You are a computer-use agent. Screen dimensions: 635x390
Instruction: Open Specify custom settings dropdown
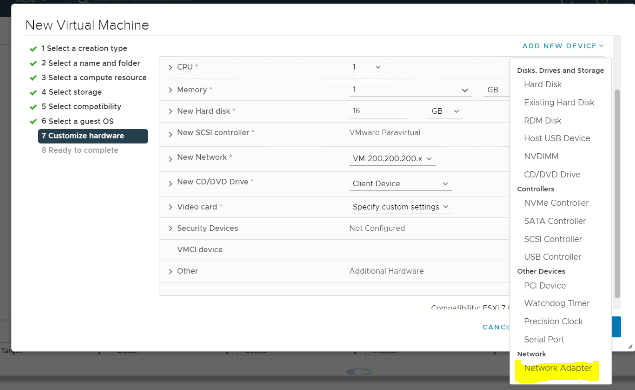pyautogui.click(x=400, y=207)
